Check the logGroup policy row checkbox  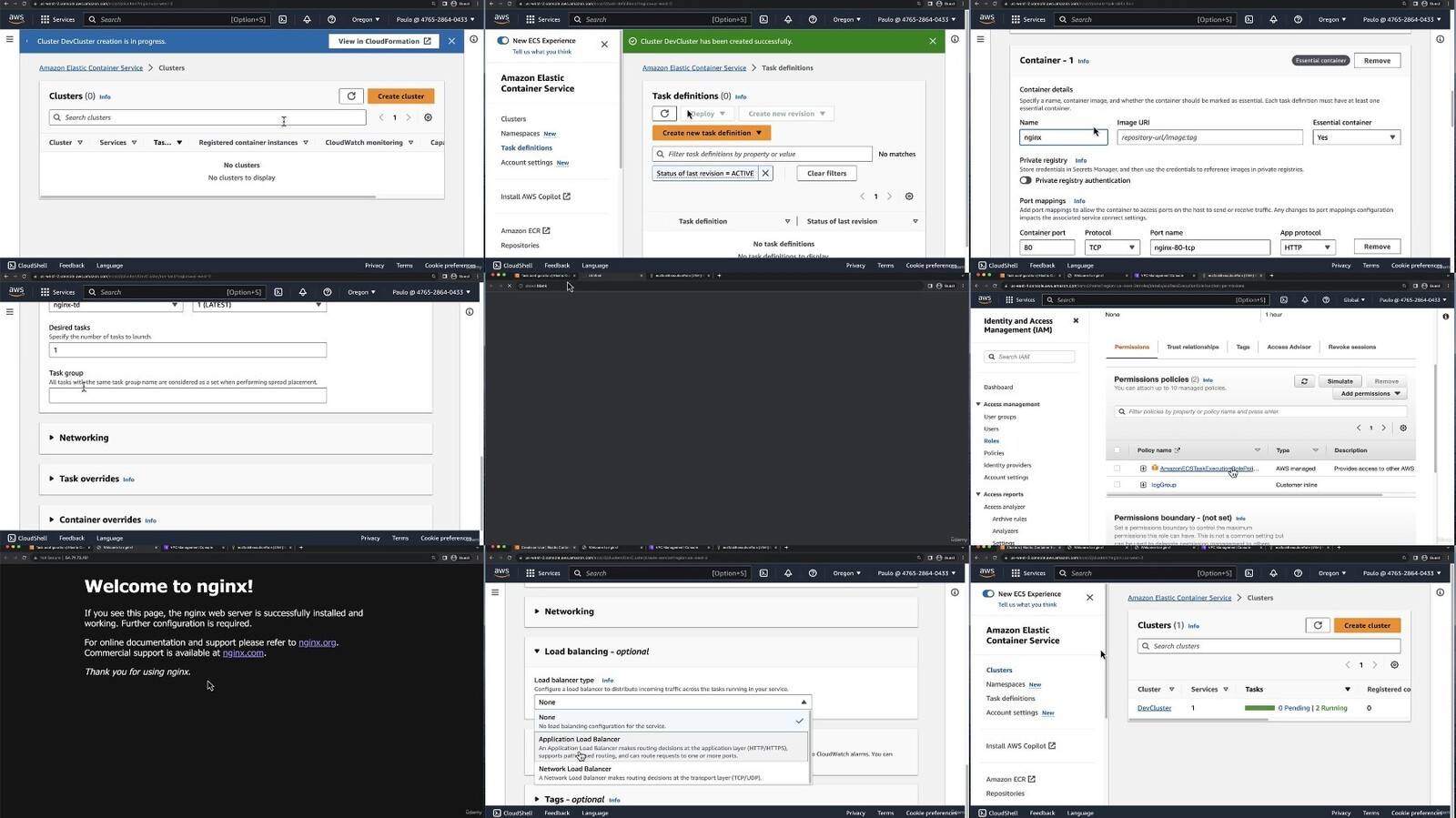point(1117,485)
